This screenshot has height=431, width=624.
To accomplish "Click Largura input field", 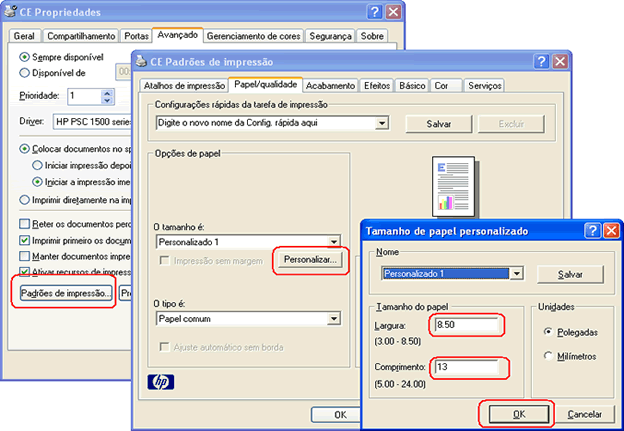I will (466, 325).
